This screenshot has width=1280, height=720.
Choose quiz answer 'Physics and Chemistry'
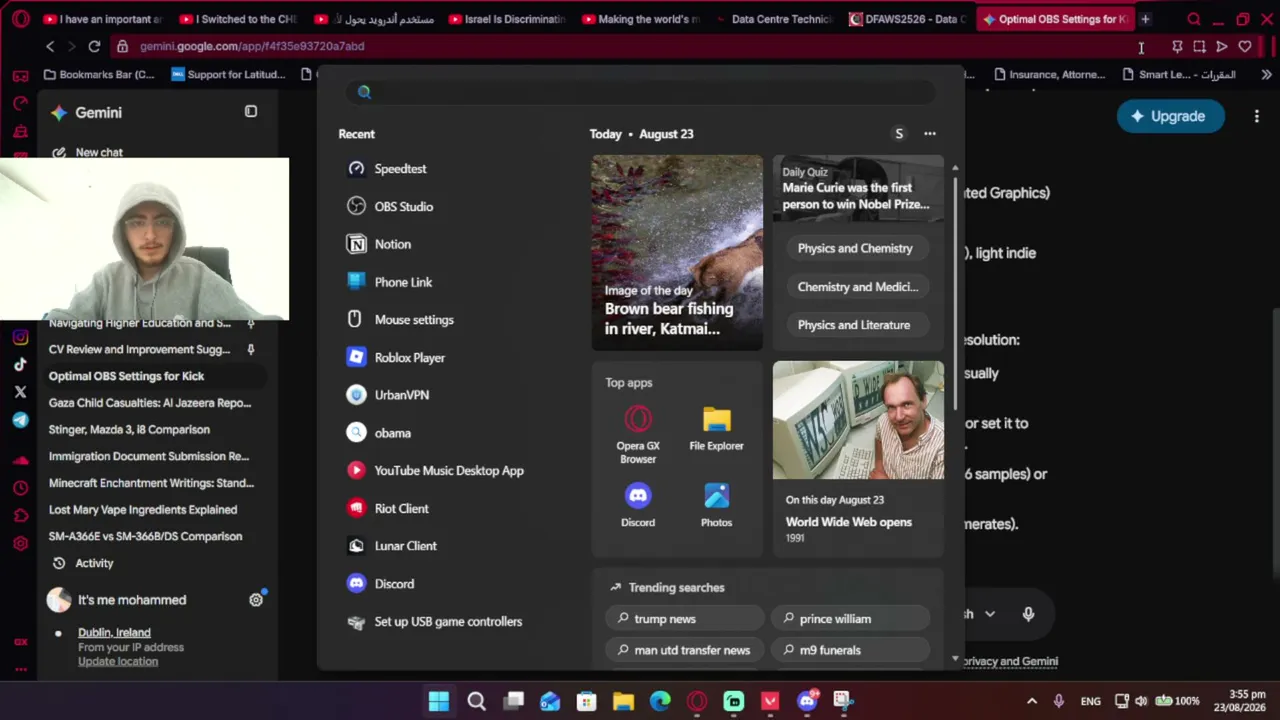point(855,249)
